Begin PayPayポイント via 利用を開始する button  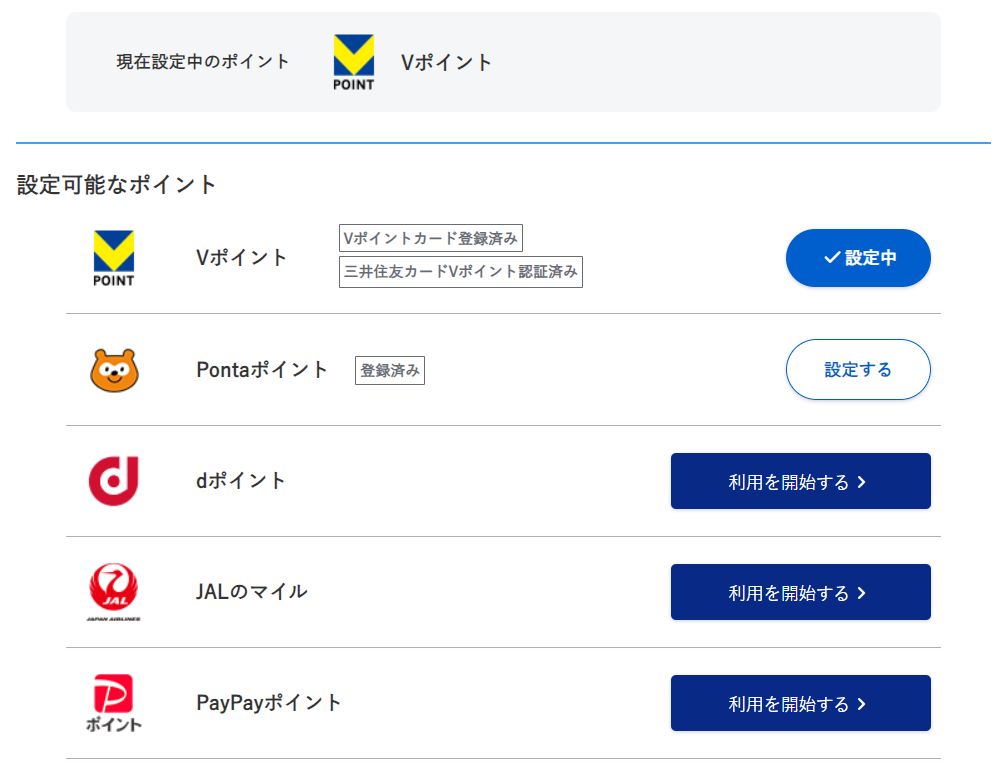point(800,703)
